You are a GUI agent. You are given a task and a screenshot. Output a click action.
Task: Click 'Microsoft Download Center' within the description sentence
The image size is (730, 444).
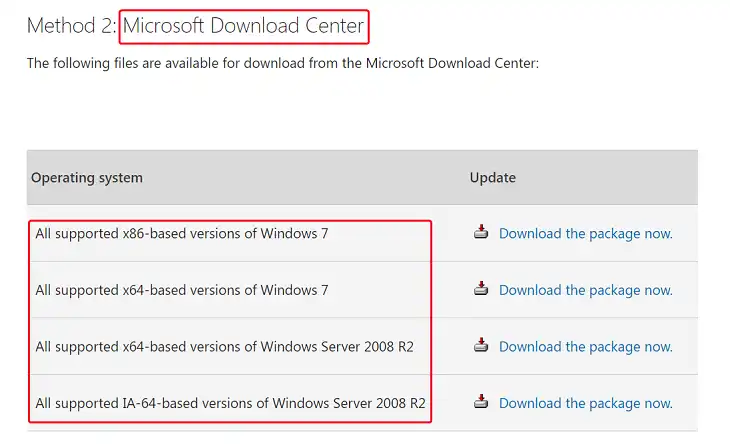click(451, 63)
